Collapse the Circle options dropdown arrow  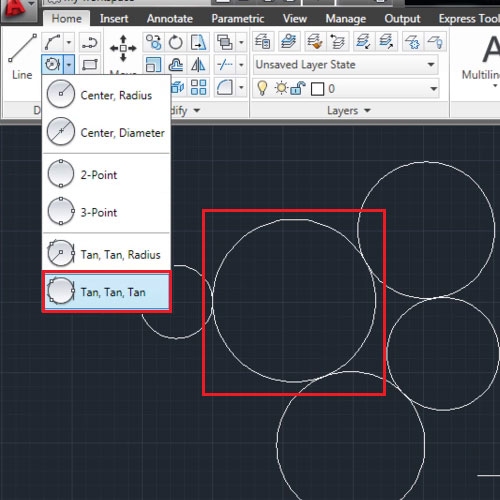click(69, 64)
